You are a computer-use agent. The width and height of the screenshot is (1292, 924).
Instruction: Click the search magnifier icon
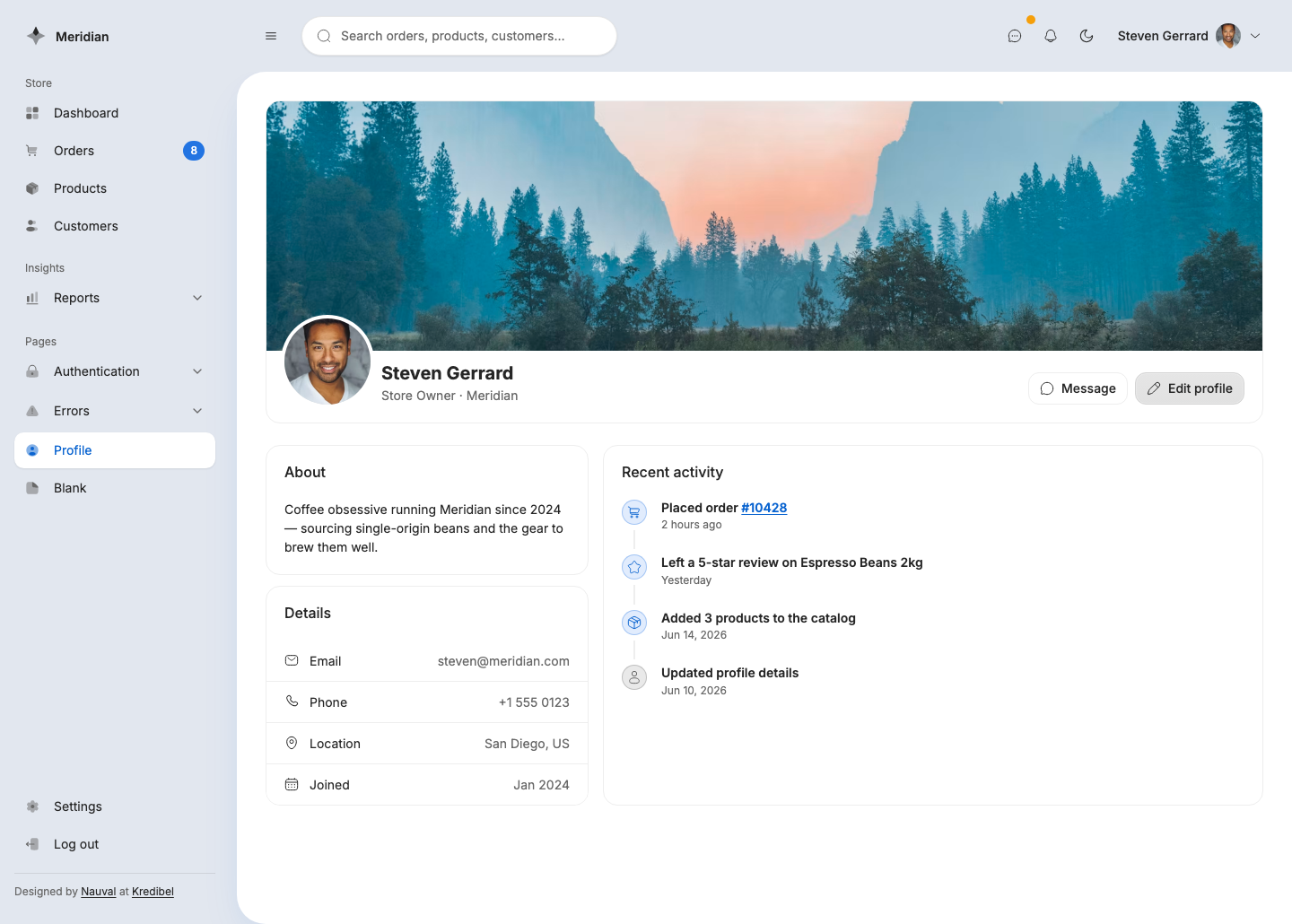pos(324,36)
